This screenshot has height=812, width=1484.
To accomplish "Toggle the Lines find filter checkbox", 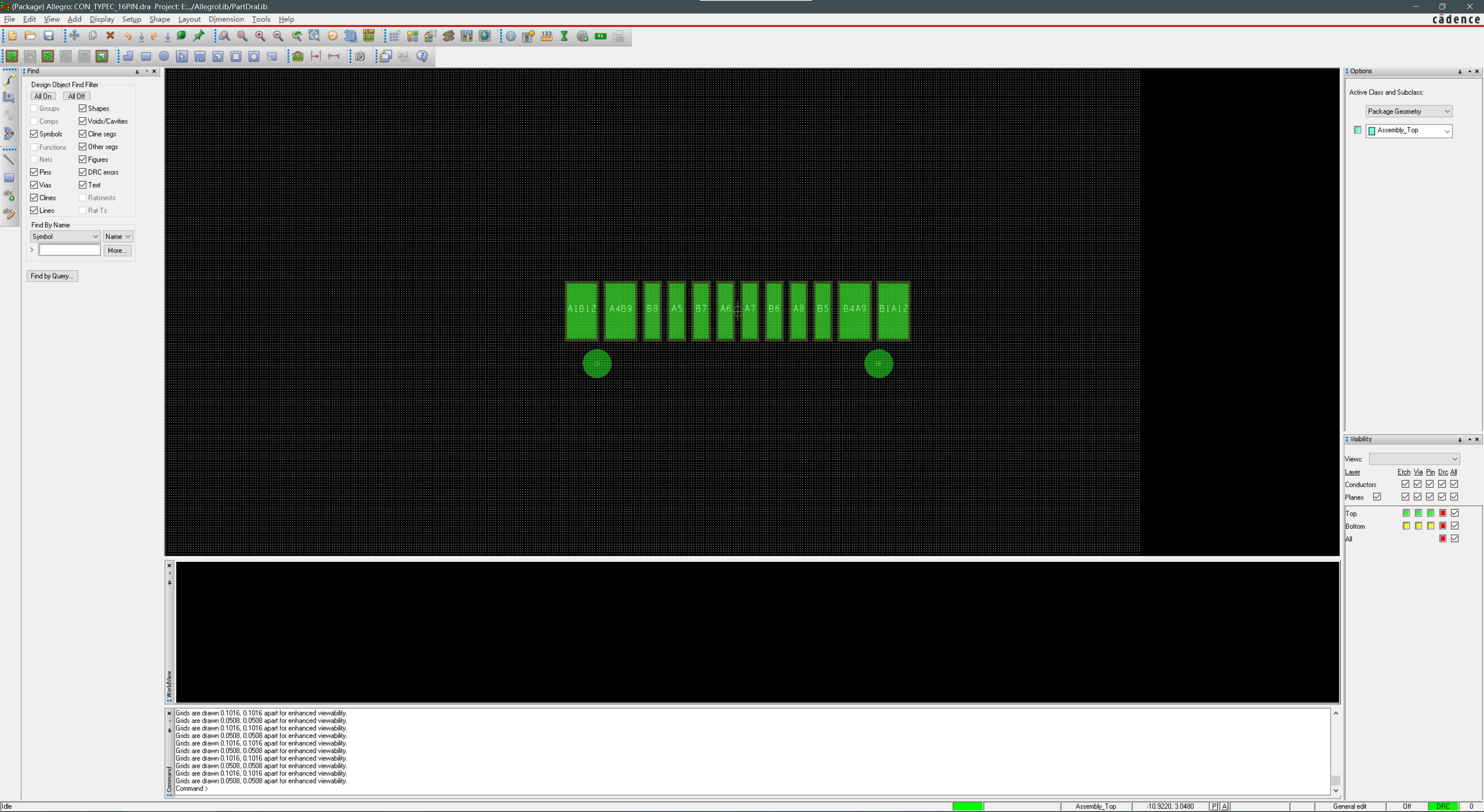I will tap(34, 210).
